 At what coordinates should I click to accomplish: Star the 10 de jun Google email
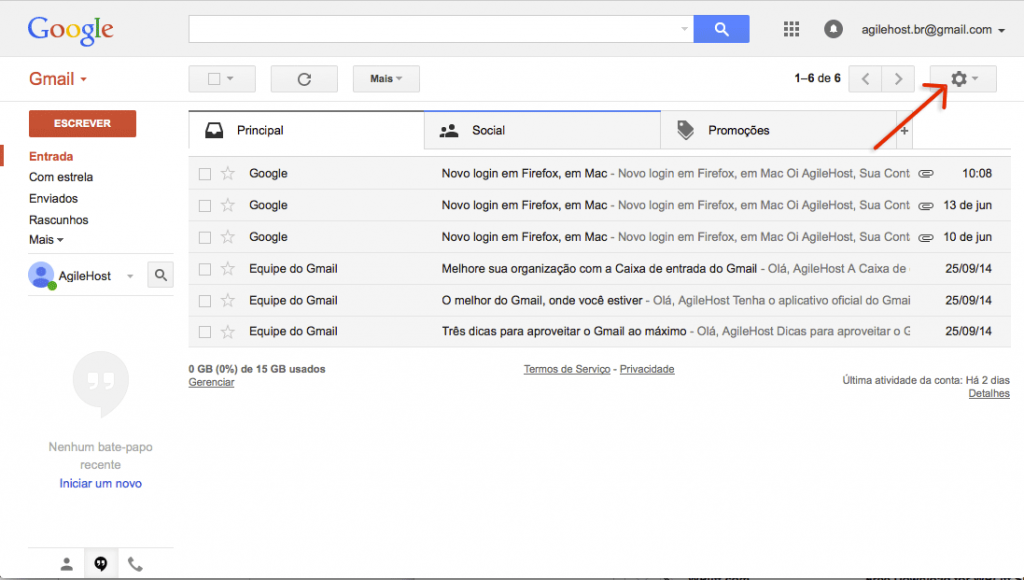point(228,236)
